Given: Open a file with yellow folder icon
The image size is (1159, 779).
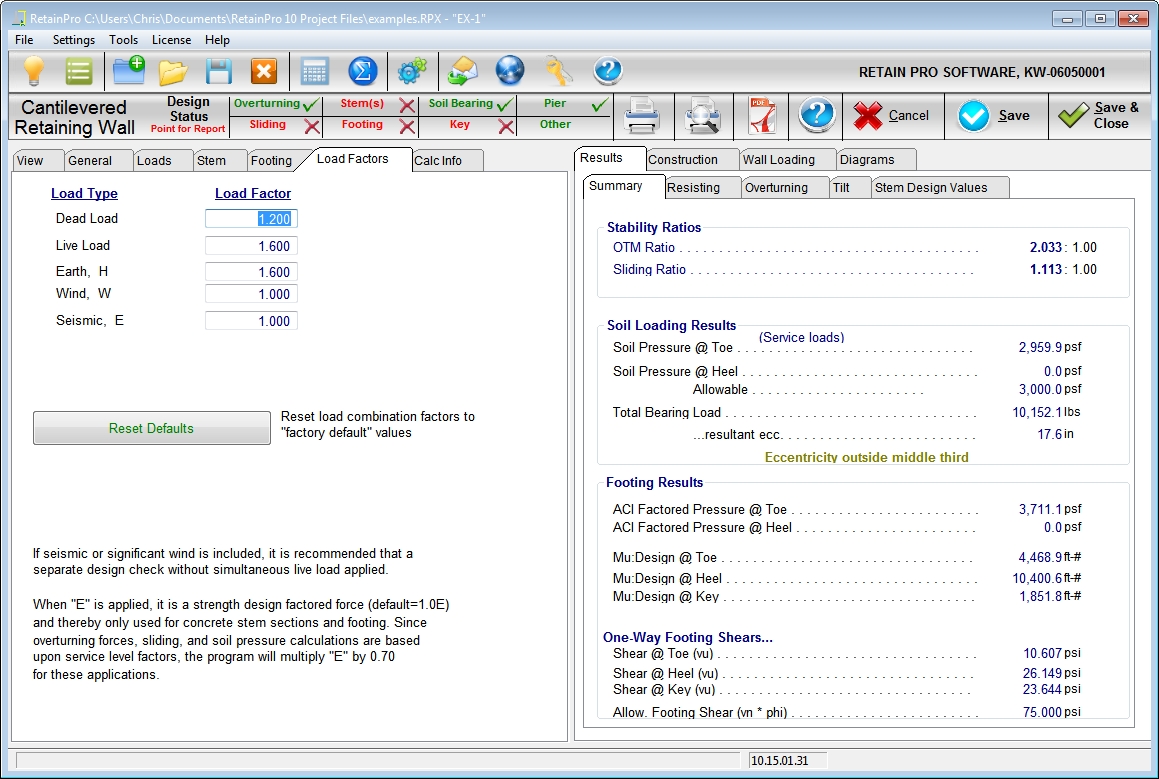Looking at the screenshot, I should pyautogui.click(x=173, y=72).
